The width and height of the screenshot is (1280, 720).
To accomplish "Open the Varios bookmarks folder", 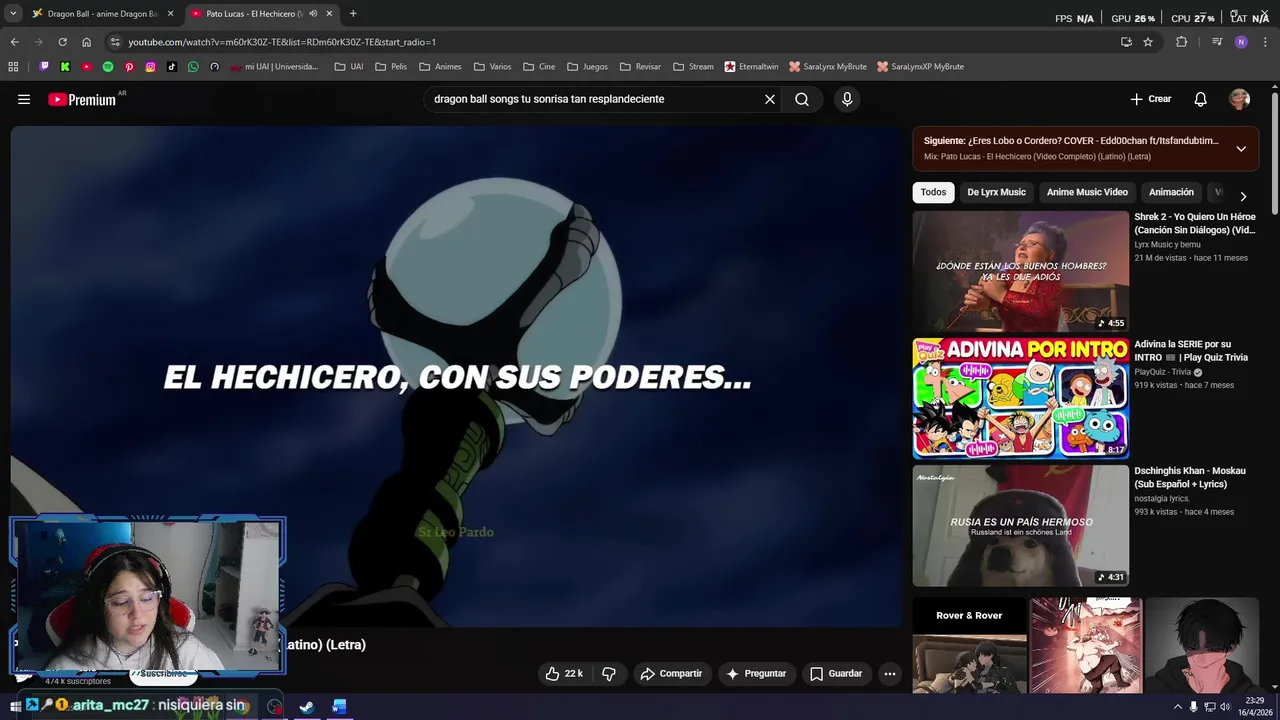I will pos(493,67).
